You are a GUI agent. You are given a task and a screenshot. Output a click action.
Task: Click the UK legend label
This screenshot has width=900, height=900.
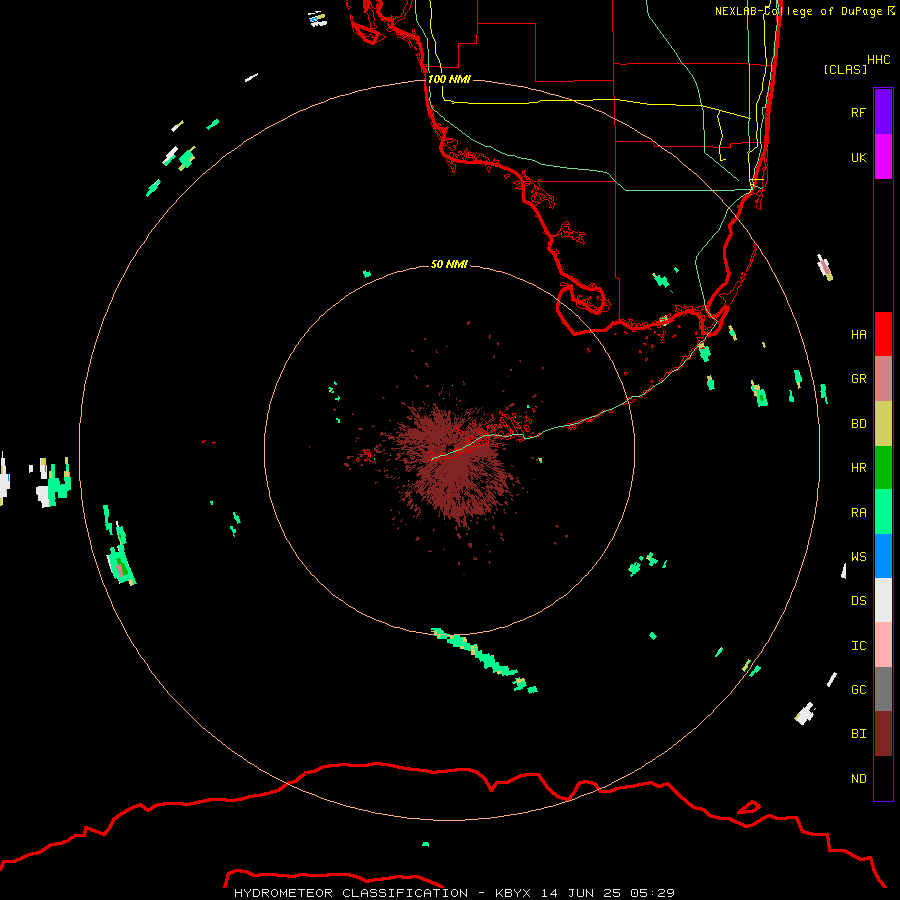click(x=858, y=157)
